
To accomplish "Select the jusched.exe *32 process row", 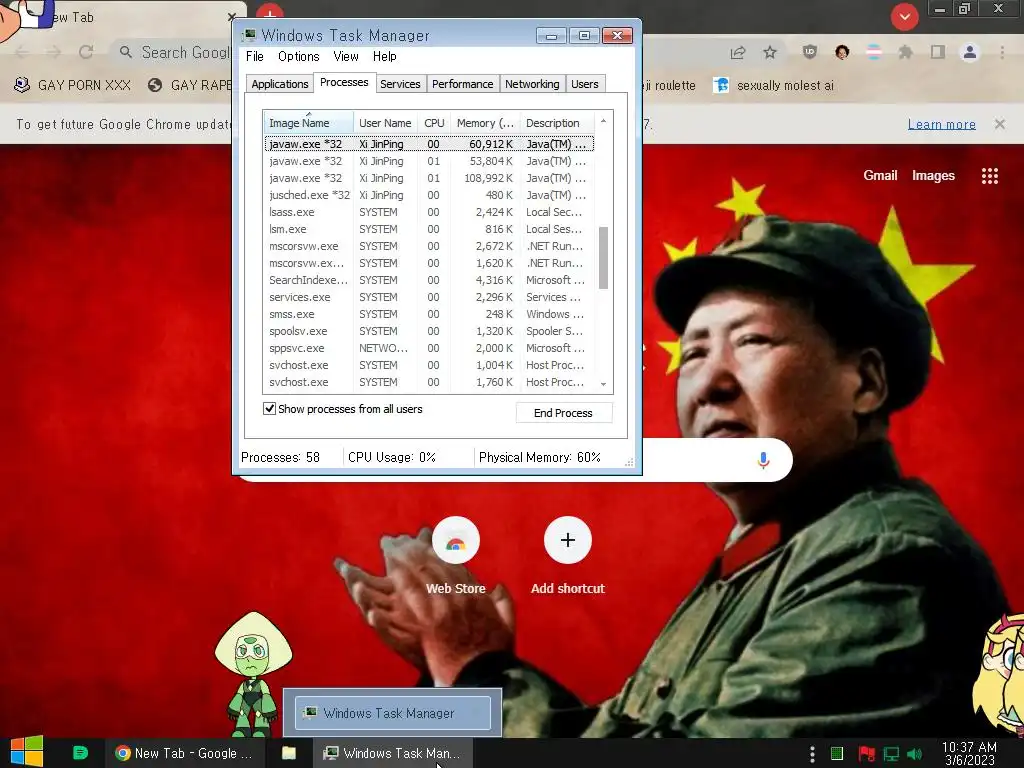I will click(429, 195).
